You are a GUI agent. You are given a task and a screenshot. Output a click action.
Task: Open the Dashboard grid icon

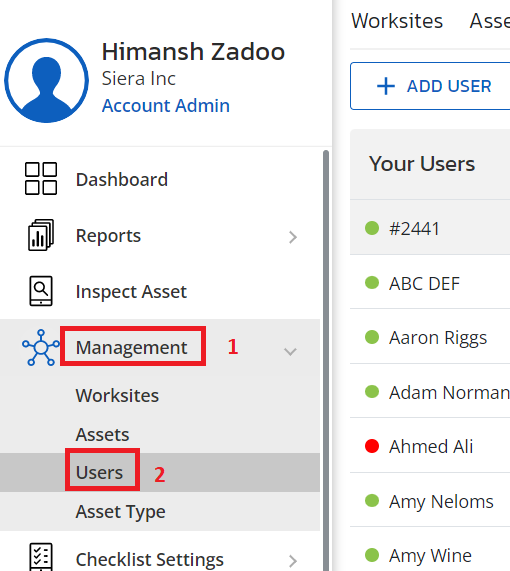tap(41, 178)
